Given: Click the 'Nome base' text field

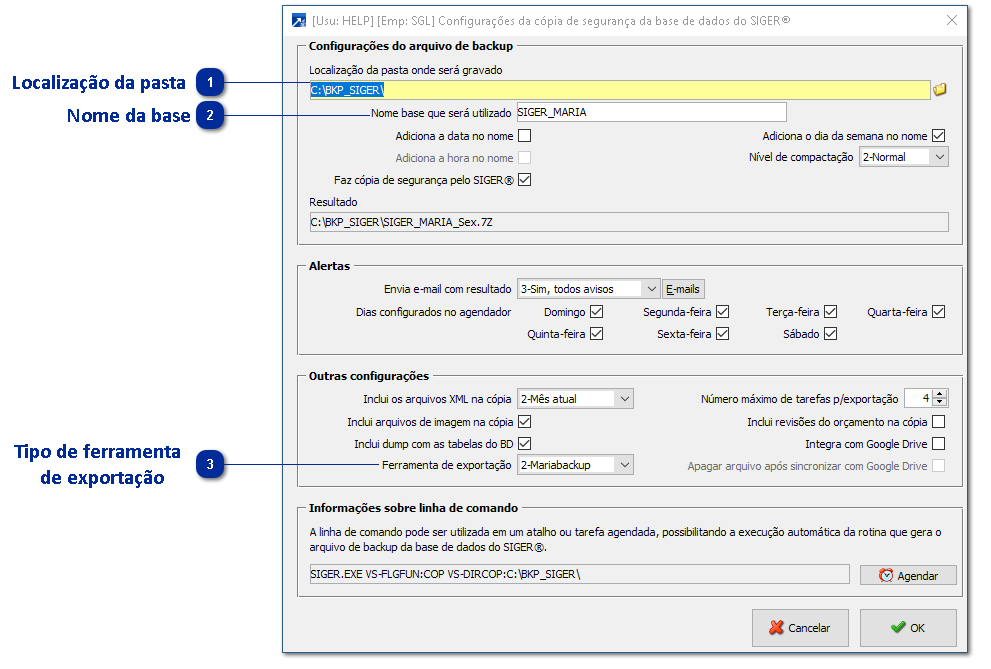Looking at the screenshot, I should pos(650,113).
